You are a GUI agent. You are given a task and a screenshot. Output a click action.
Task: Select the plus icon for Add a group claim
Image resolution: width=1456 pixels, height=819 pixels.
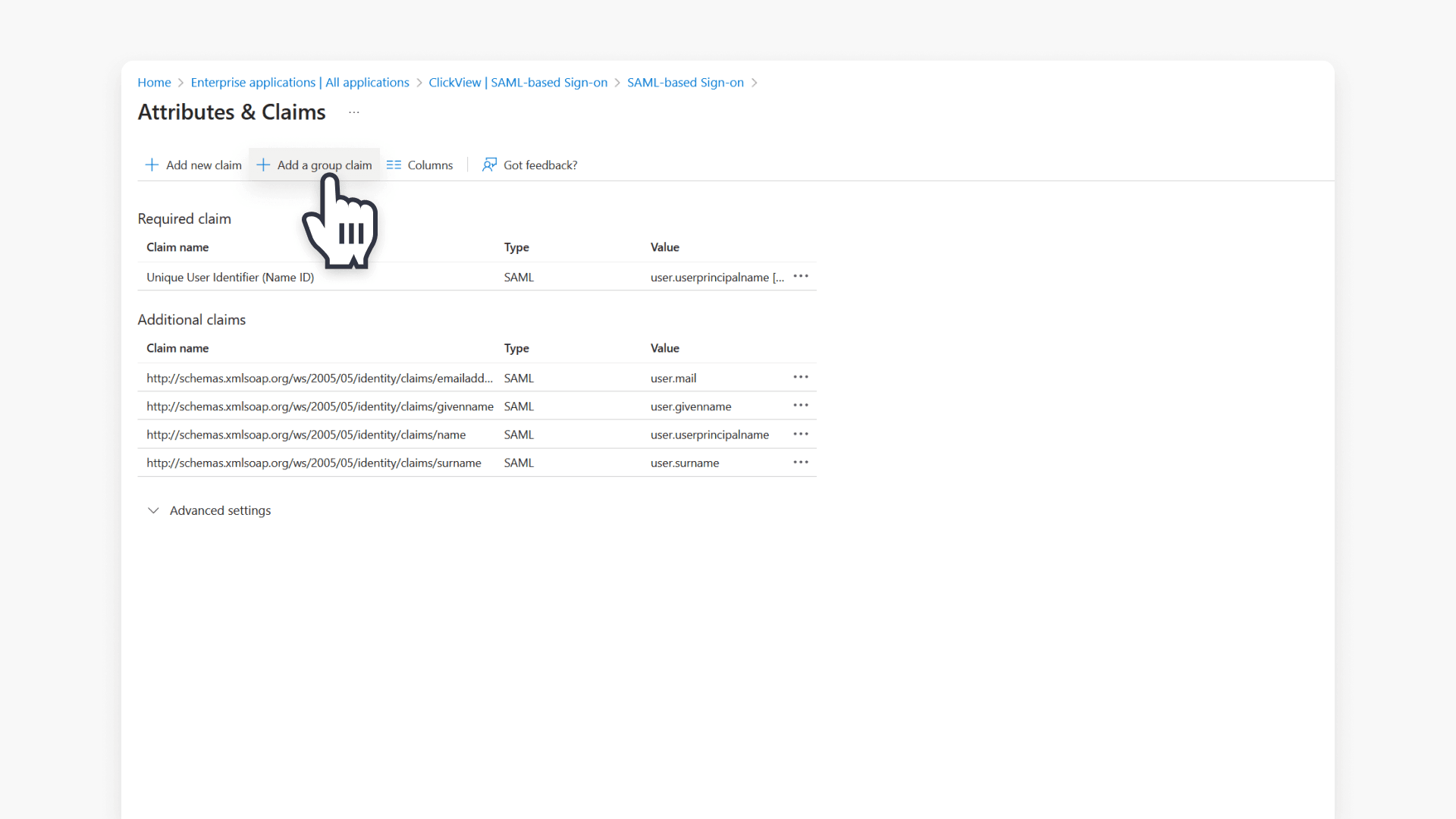click(x=263, y=165)
